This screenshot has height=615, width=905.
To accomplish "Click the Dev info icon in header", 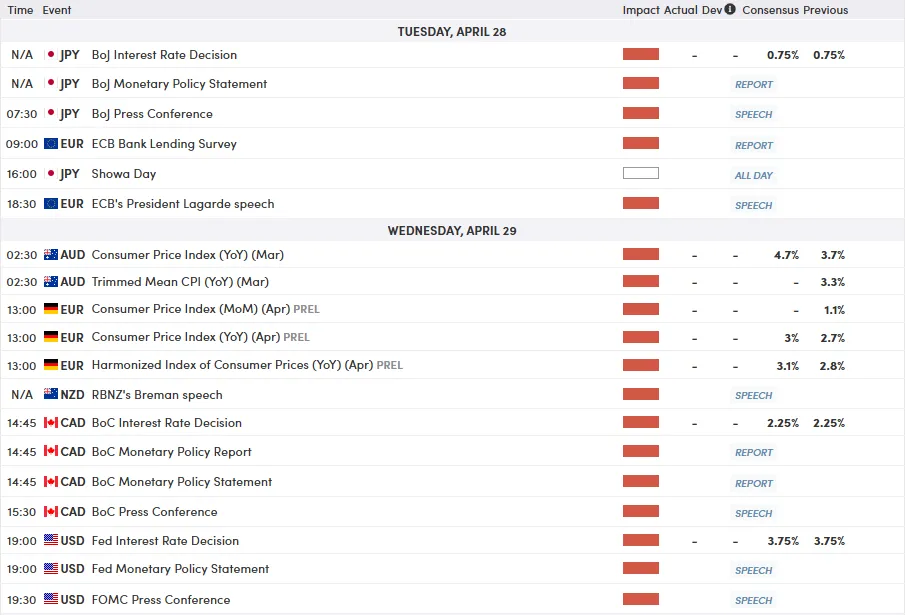I will click(730, 9).
